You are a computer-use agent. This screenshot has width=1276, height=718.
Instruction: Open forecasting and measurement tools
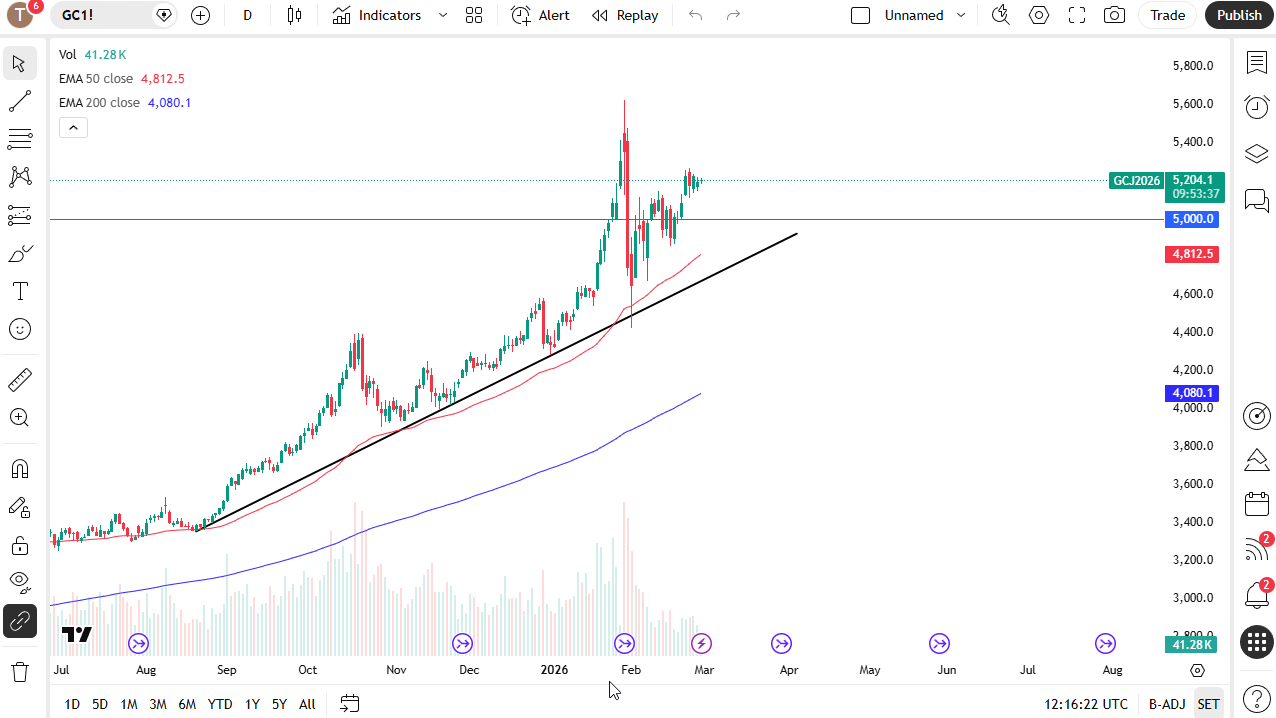tap(20, 215)
